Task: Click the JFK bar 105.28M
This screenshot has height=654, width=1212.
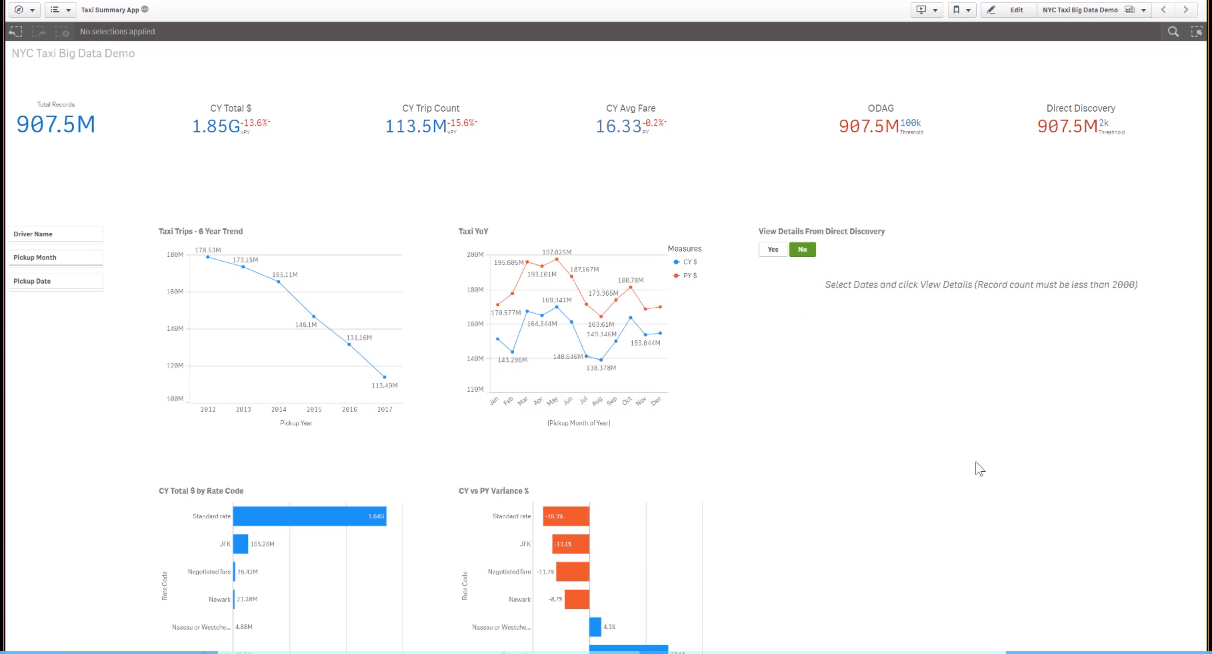Action: (x=241, y=544)
